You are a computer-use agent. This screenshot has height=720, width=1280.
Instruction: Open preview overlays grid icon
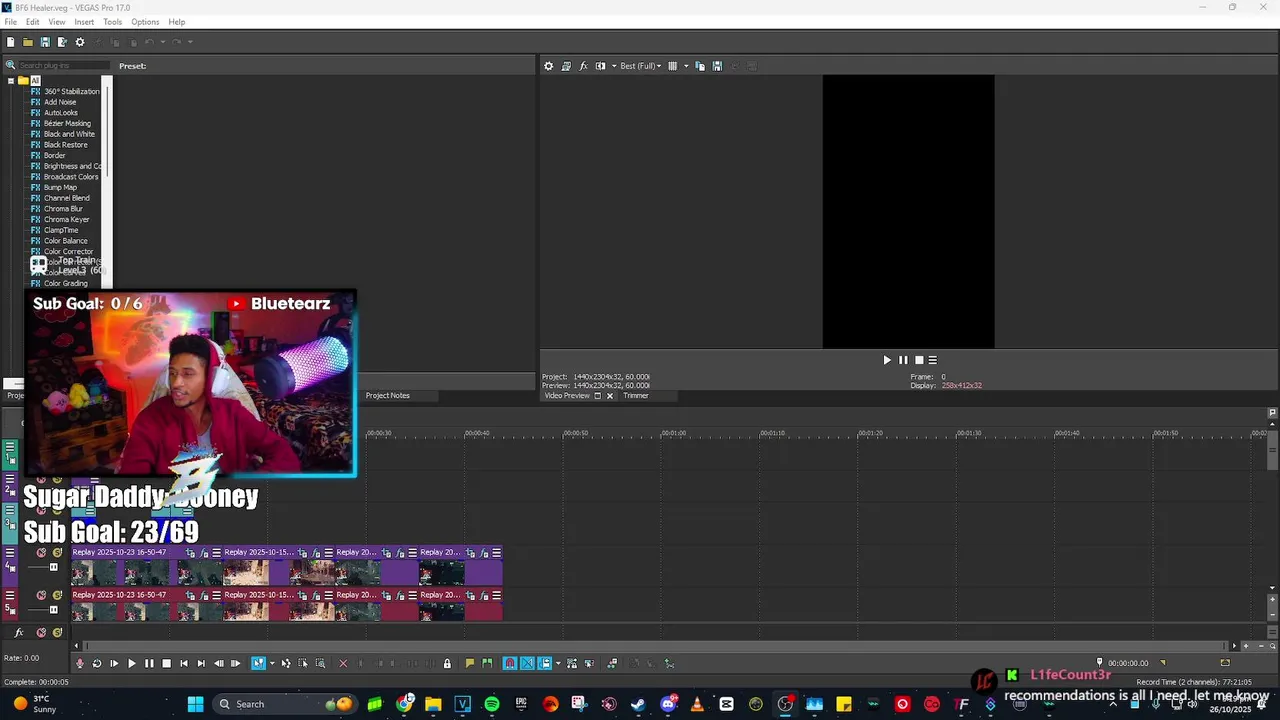click(673, 66)
